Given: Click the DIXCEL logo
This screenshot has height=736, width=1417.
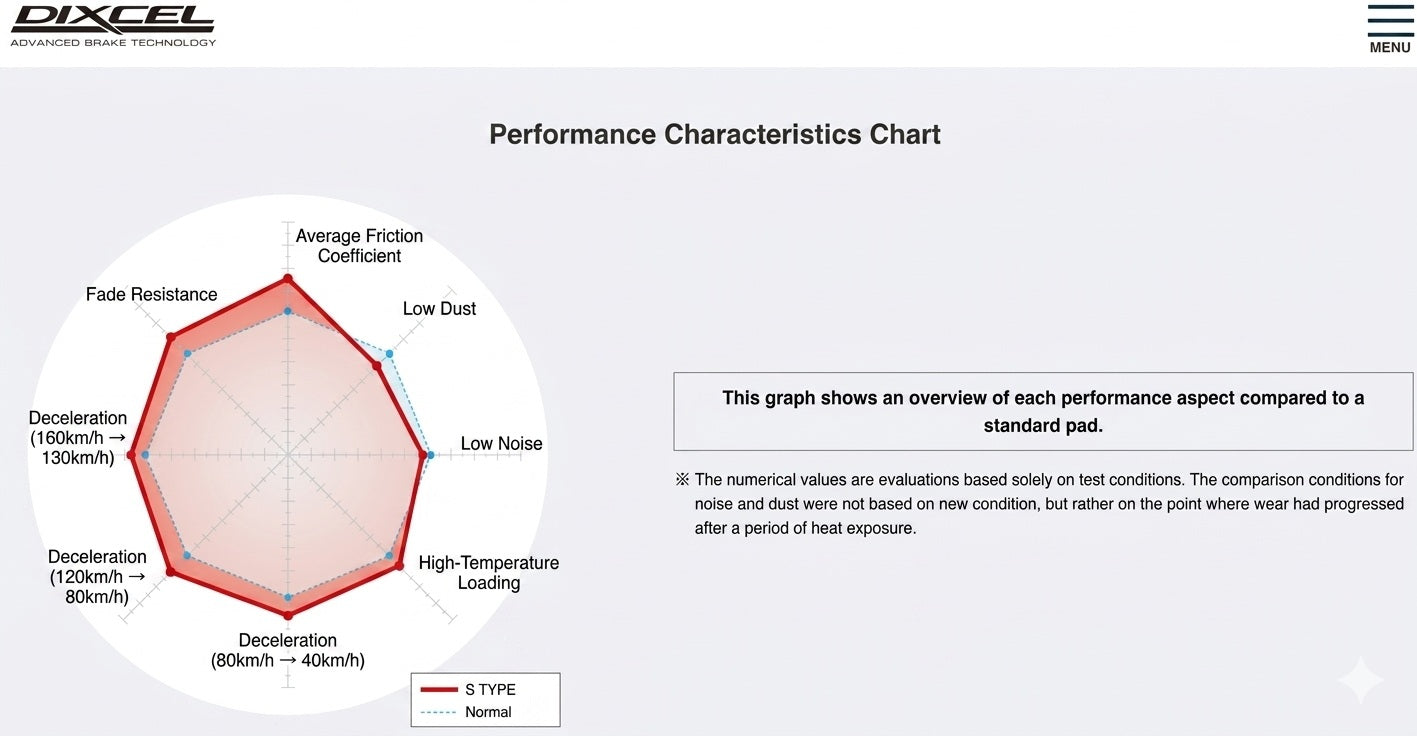Looking at the screenshot, I should [113, 26].
